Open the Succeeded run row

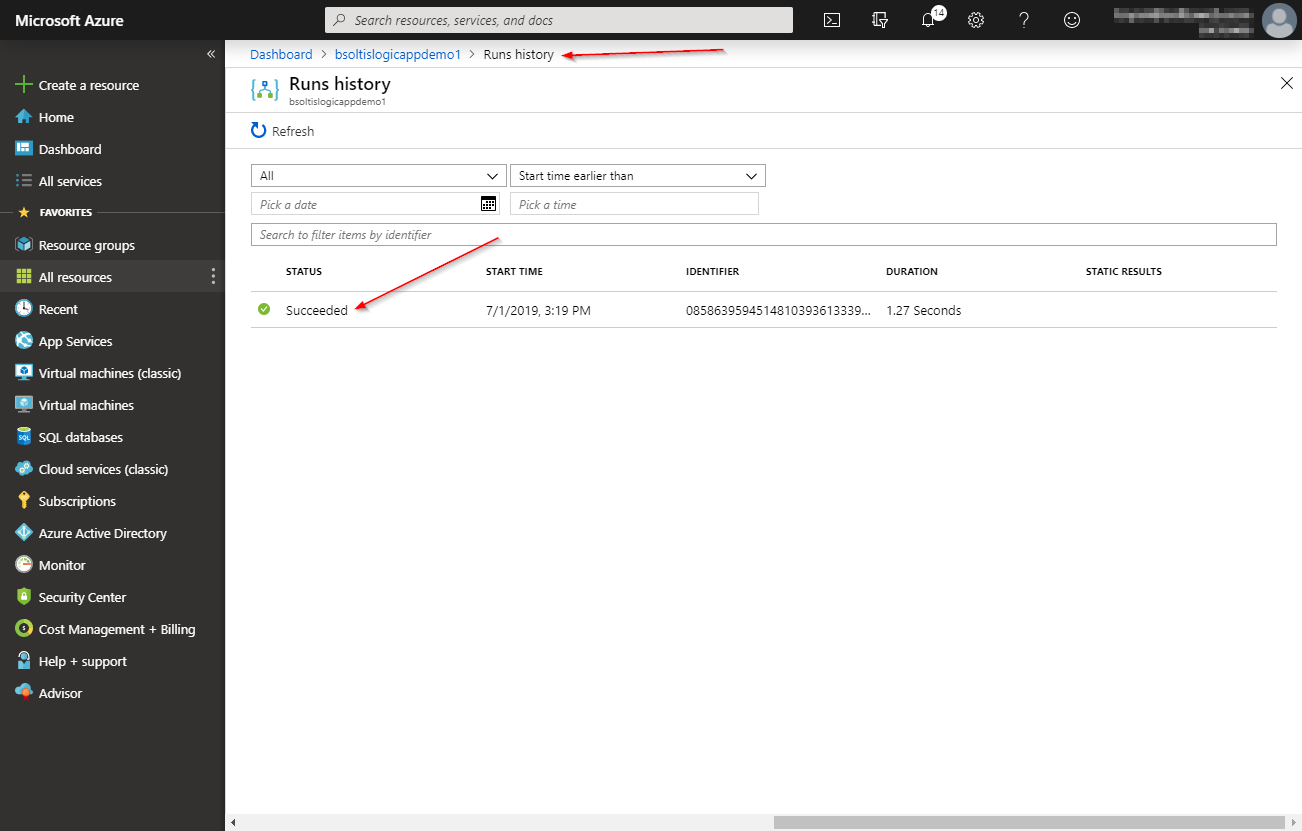click(x=317, y=311)
